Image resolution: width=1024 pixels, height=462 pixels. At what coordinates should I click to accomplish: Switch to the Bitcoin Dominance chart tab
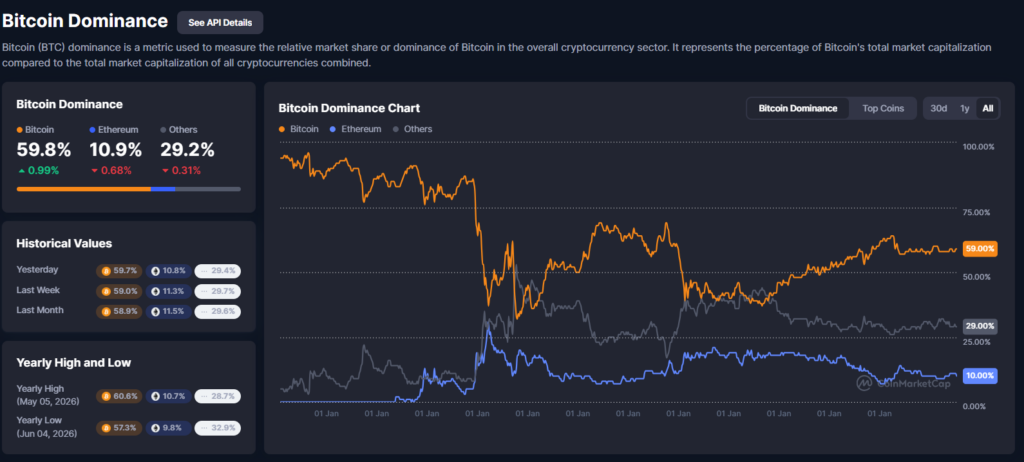797,108
